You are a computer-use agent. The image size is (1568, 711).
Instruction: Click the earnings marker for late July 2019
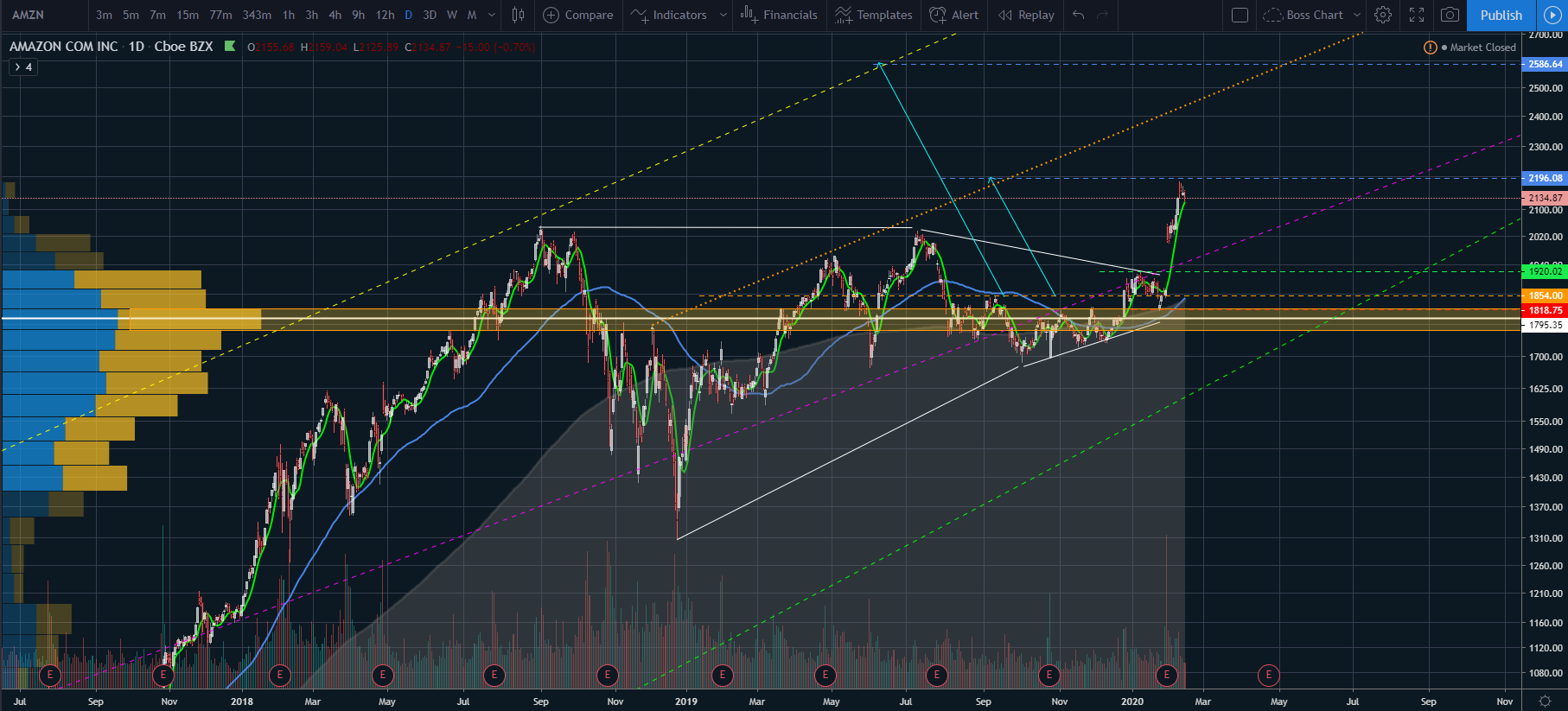pyautogui.click(x=936, y=675)
